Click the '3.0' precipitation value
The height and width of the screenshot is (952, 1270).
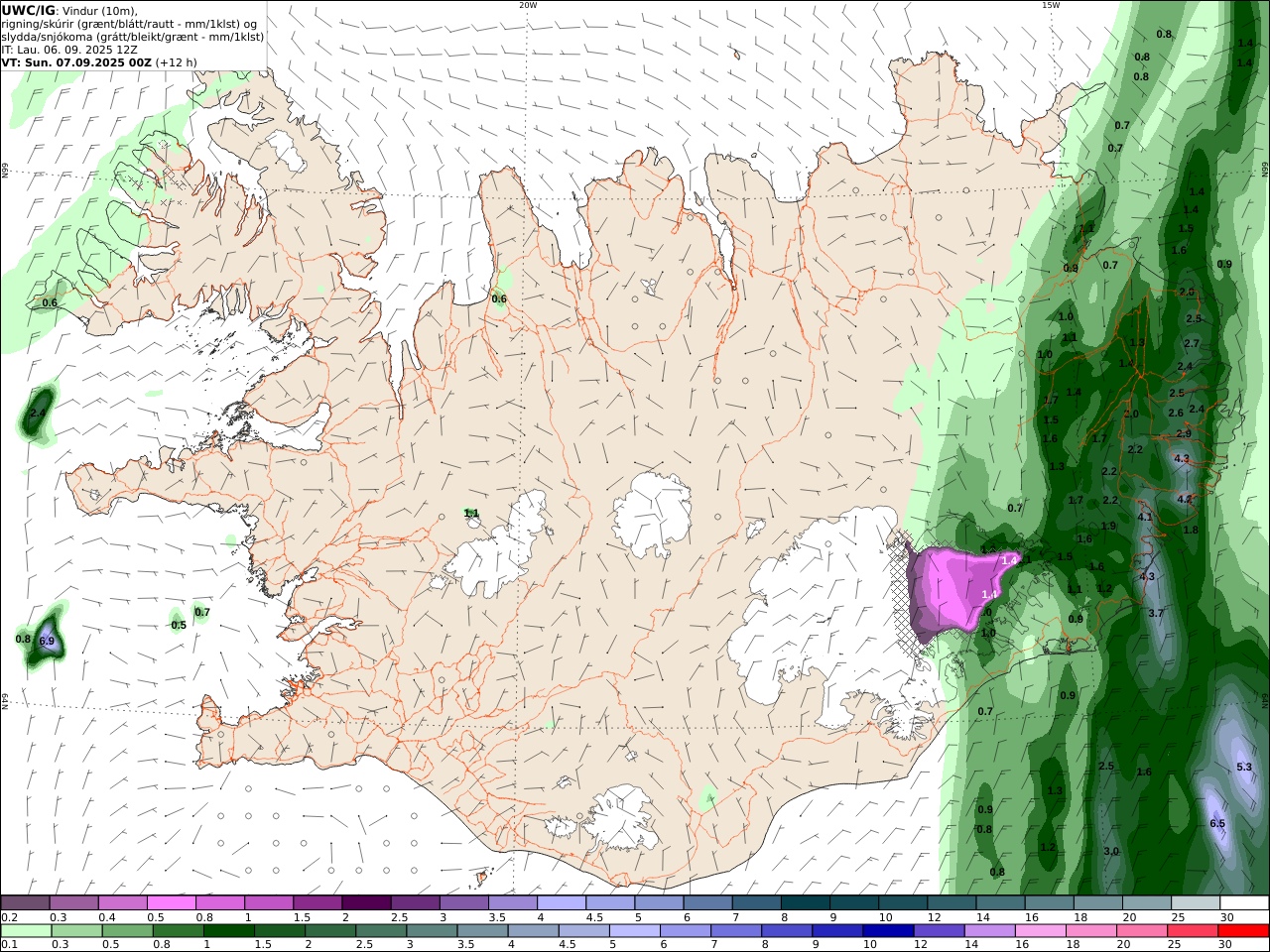point(1111,852)
